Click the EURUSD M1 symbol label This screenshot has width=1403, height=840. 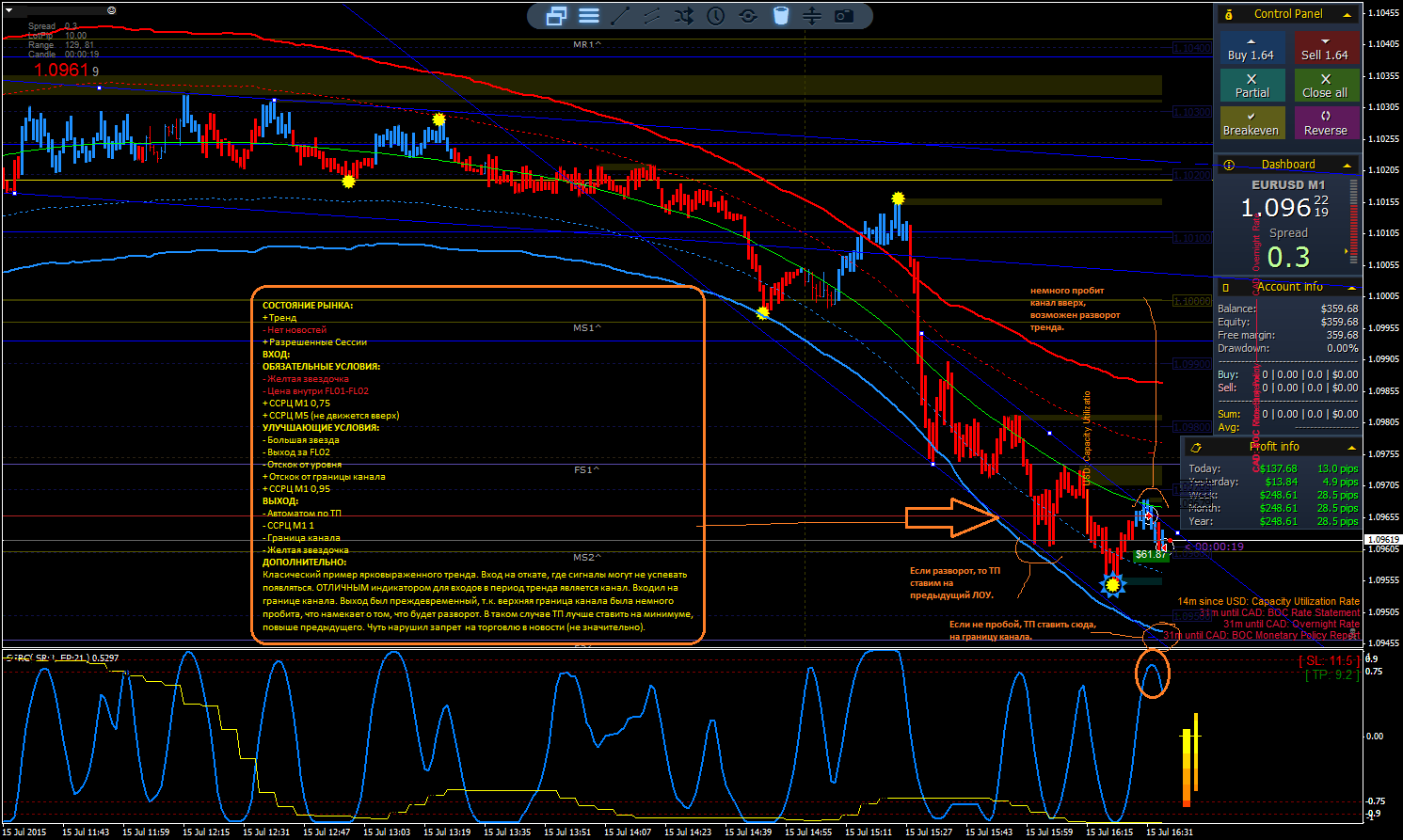click(1288, 185)
